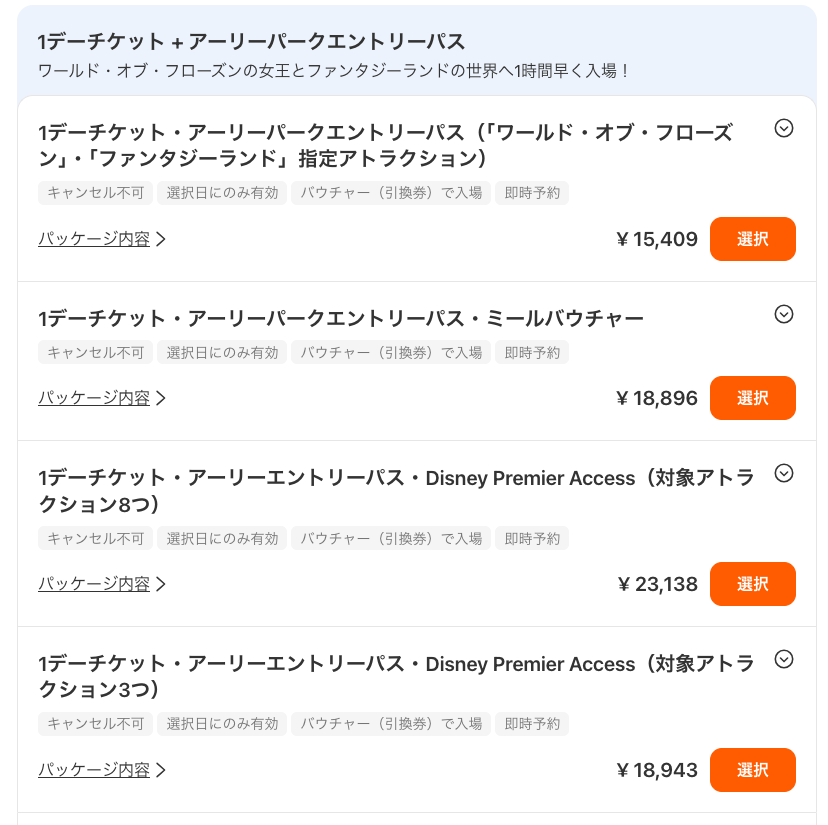Expand the Meal Voucher ticket package details

coord(784,314)
